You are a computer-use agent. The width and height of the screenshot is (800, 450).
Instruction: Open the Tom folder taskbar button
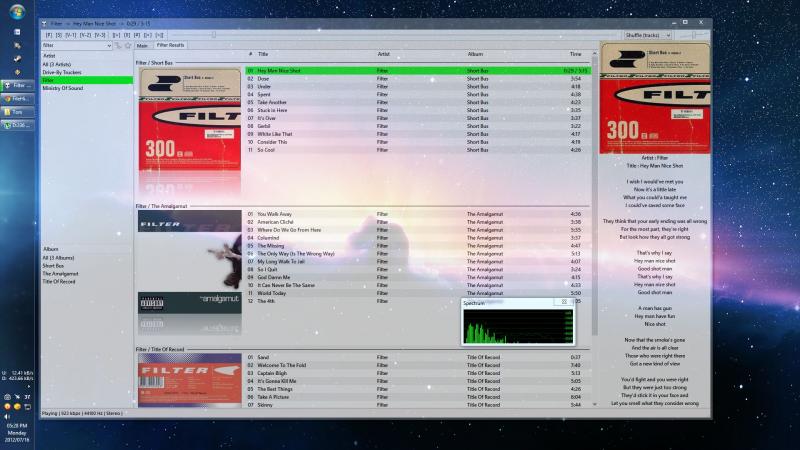pos(17,112)
